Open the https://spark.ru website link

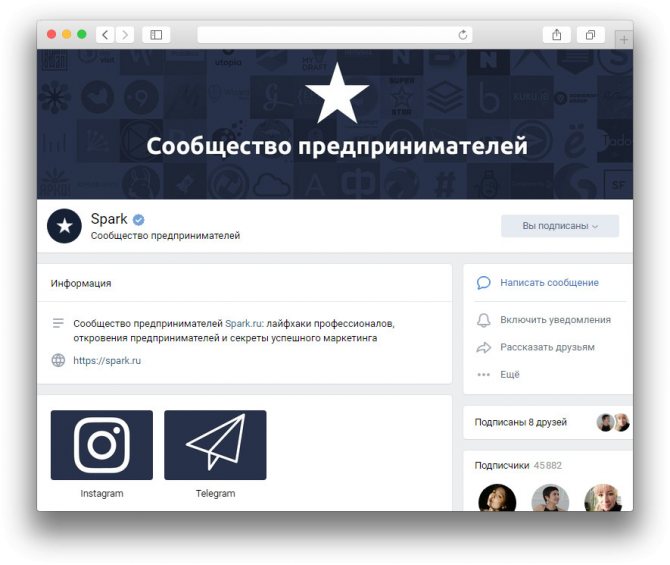pos(107,360)
